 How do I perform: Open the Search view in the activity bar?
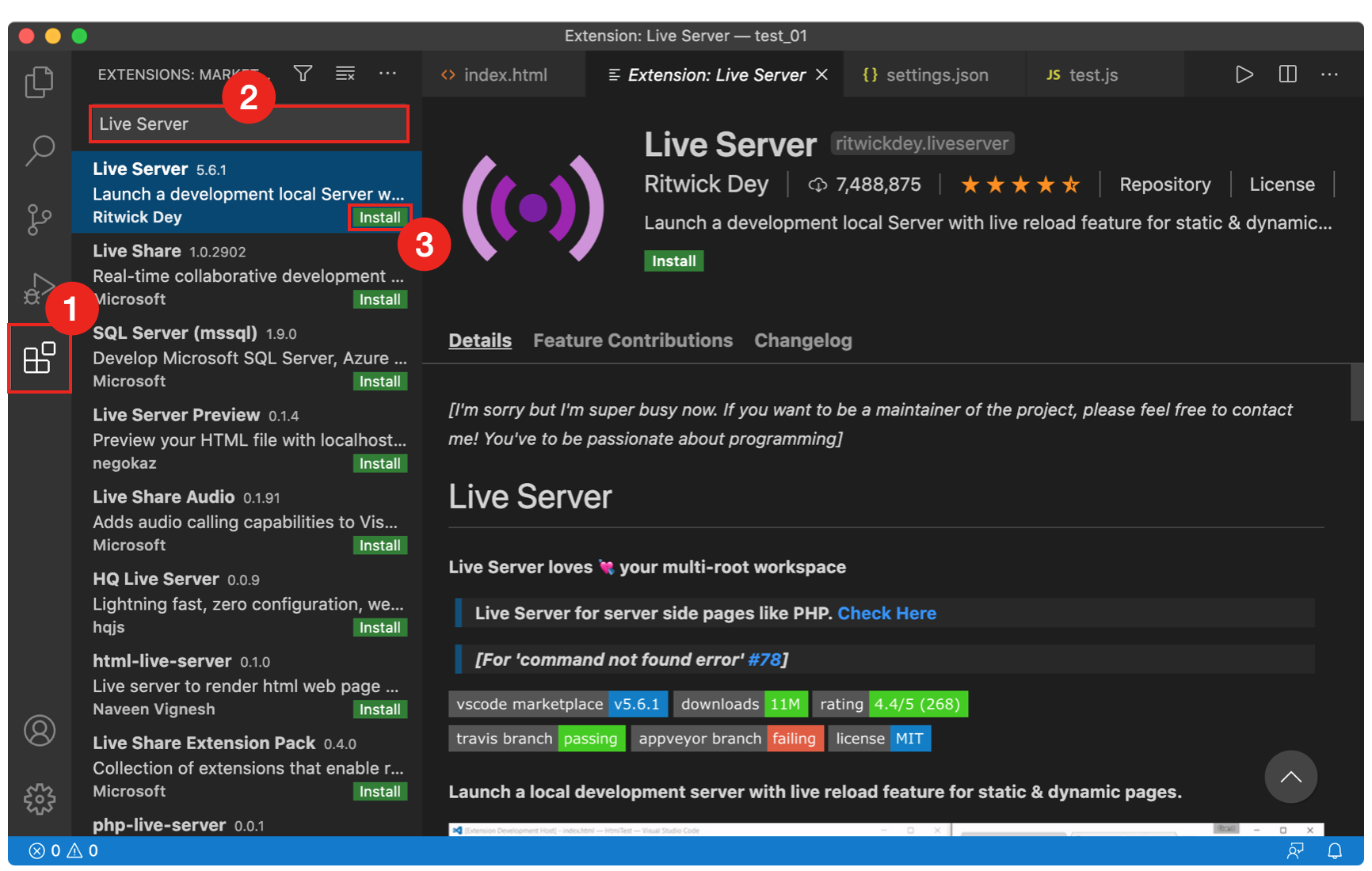(39, 150)
